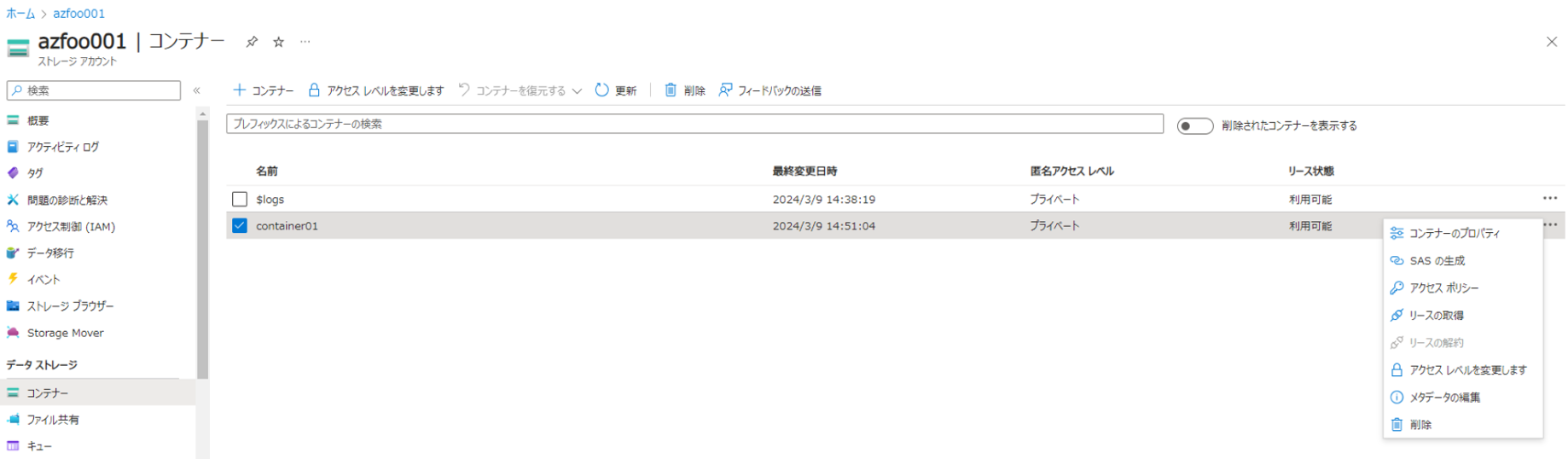Choose change access level in context menu
Image resolution: width=1568 pixels, height=459 pixels.
[1462, 369]
